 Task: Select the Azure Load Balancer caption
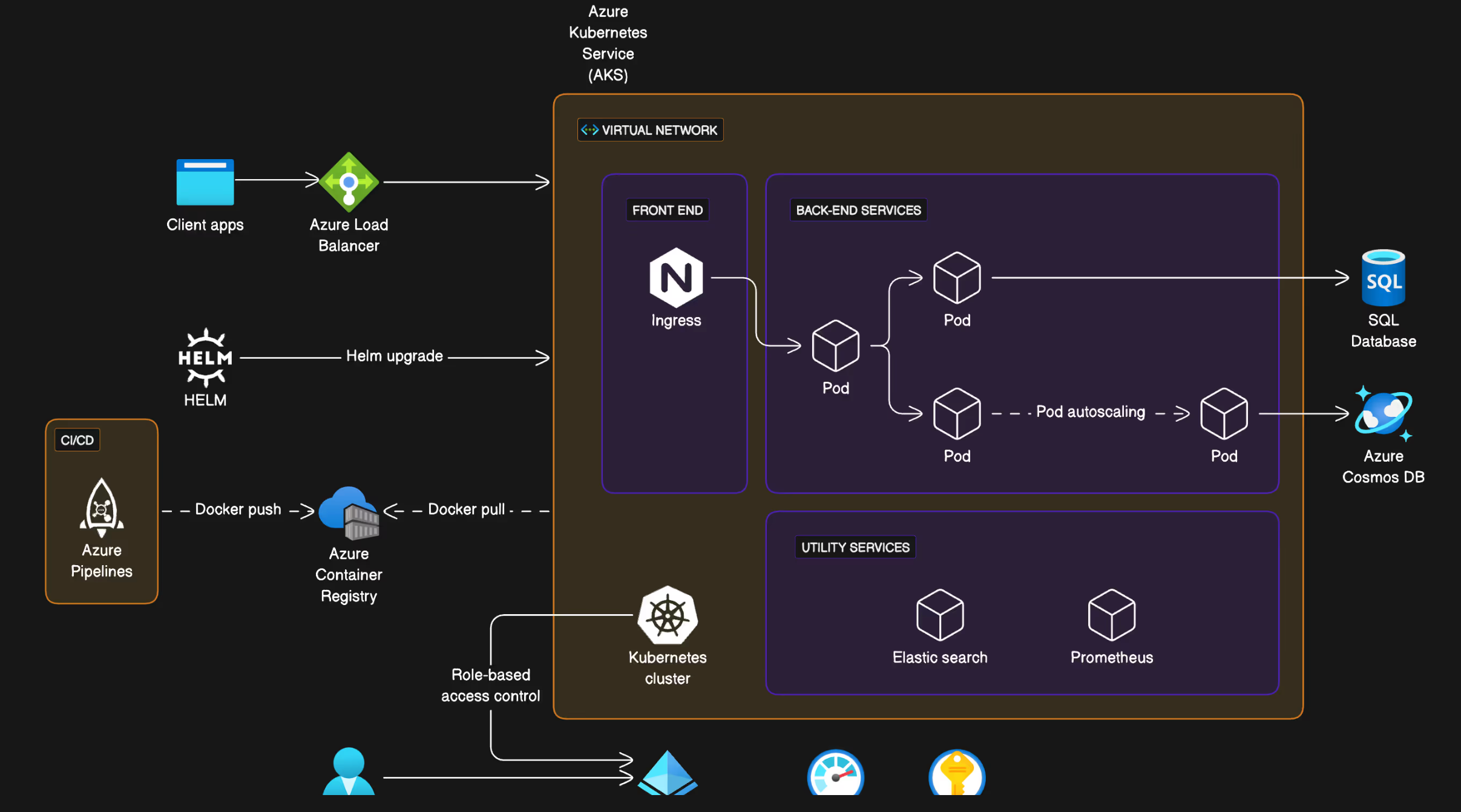coord(349,235)
